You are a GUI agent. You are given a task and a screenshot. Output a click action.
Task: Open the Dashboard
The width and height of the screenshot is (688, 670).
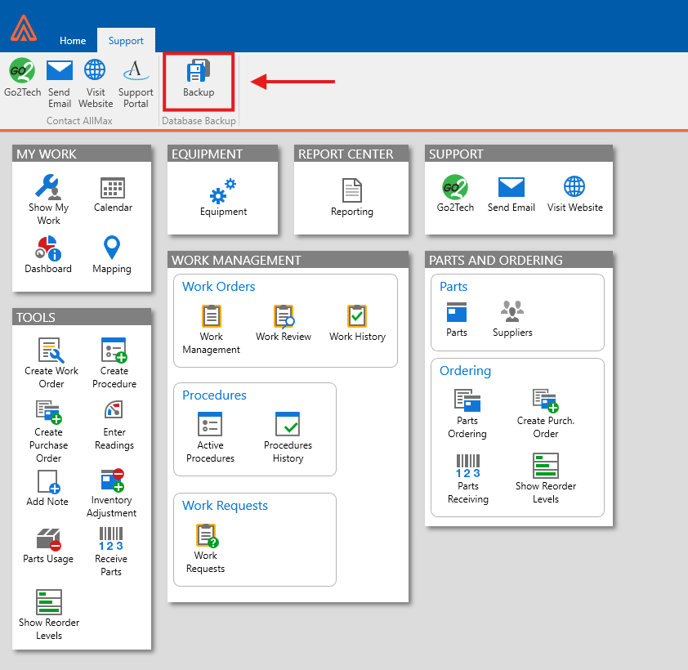click(48, 254)
